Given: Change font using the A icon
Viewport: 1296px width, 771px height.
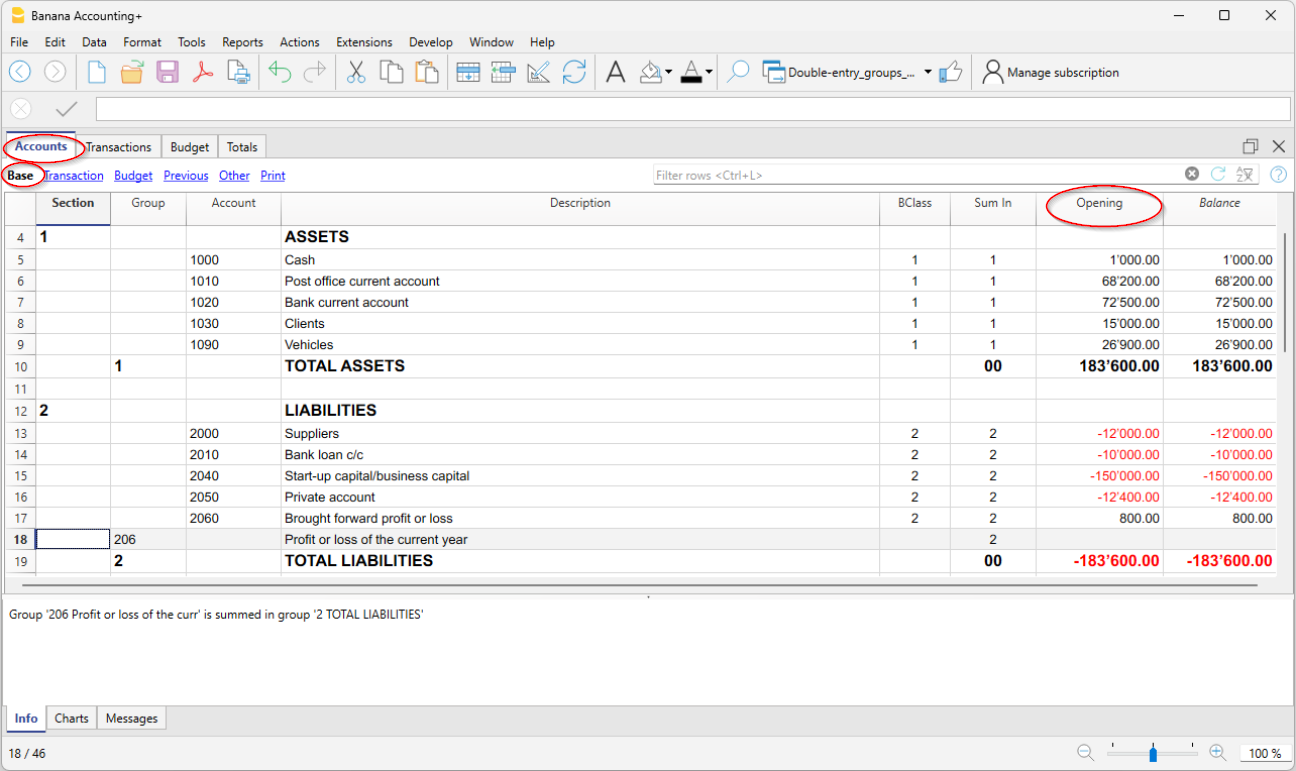Looking at the screenshot, I should 615,71.
